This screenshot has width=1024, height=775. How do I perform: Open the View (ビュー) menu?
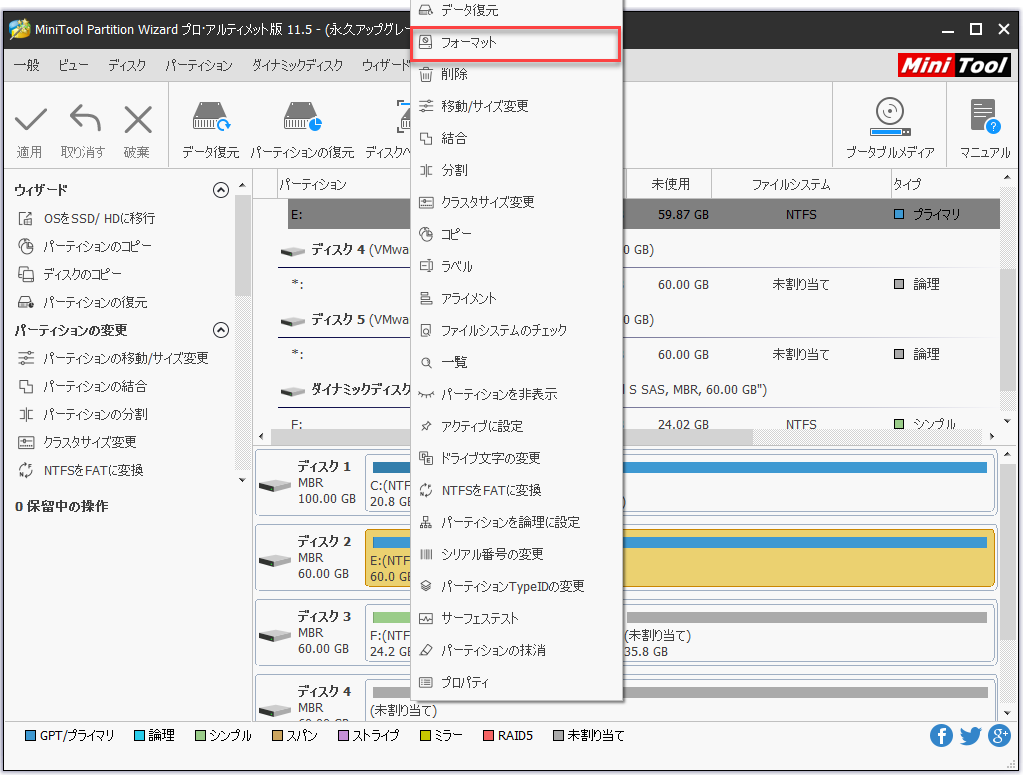pyautogui.click(x=73, y=65)
